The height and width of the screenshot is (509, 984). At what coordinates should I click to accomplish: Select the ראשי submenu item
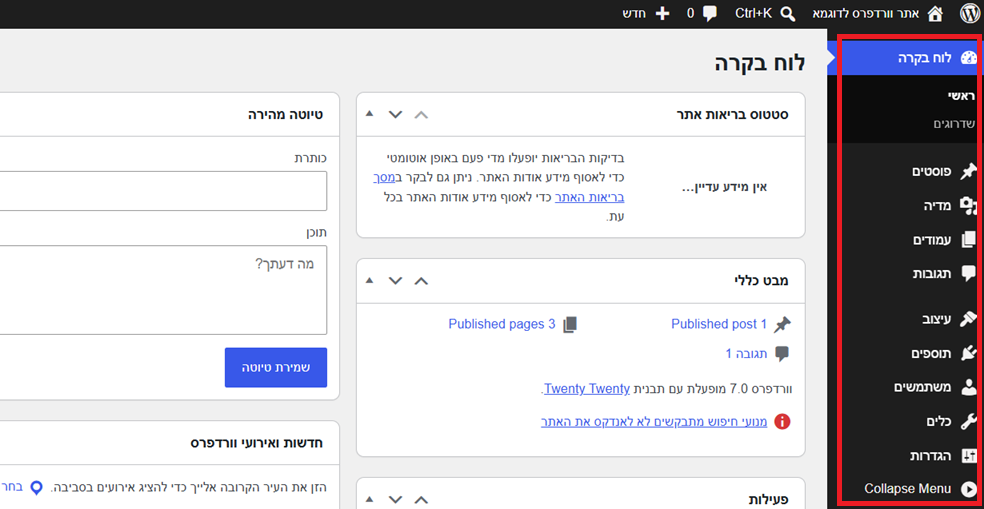tap(961, 95)
